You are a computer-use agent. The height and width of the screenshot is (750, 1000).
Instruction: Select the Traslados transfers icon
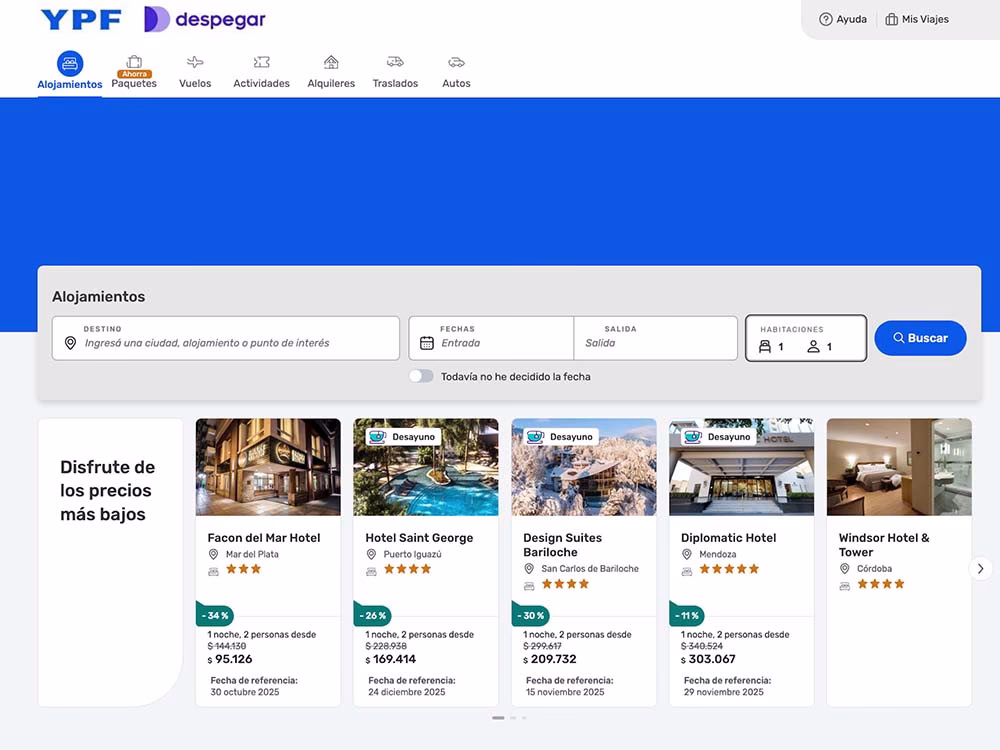(395, 62)
